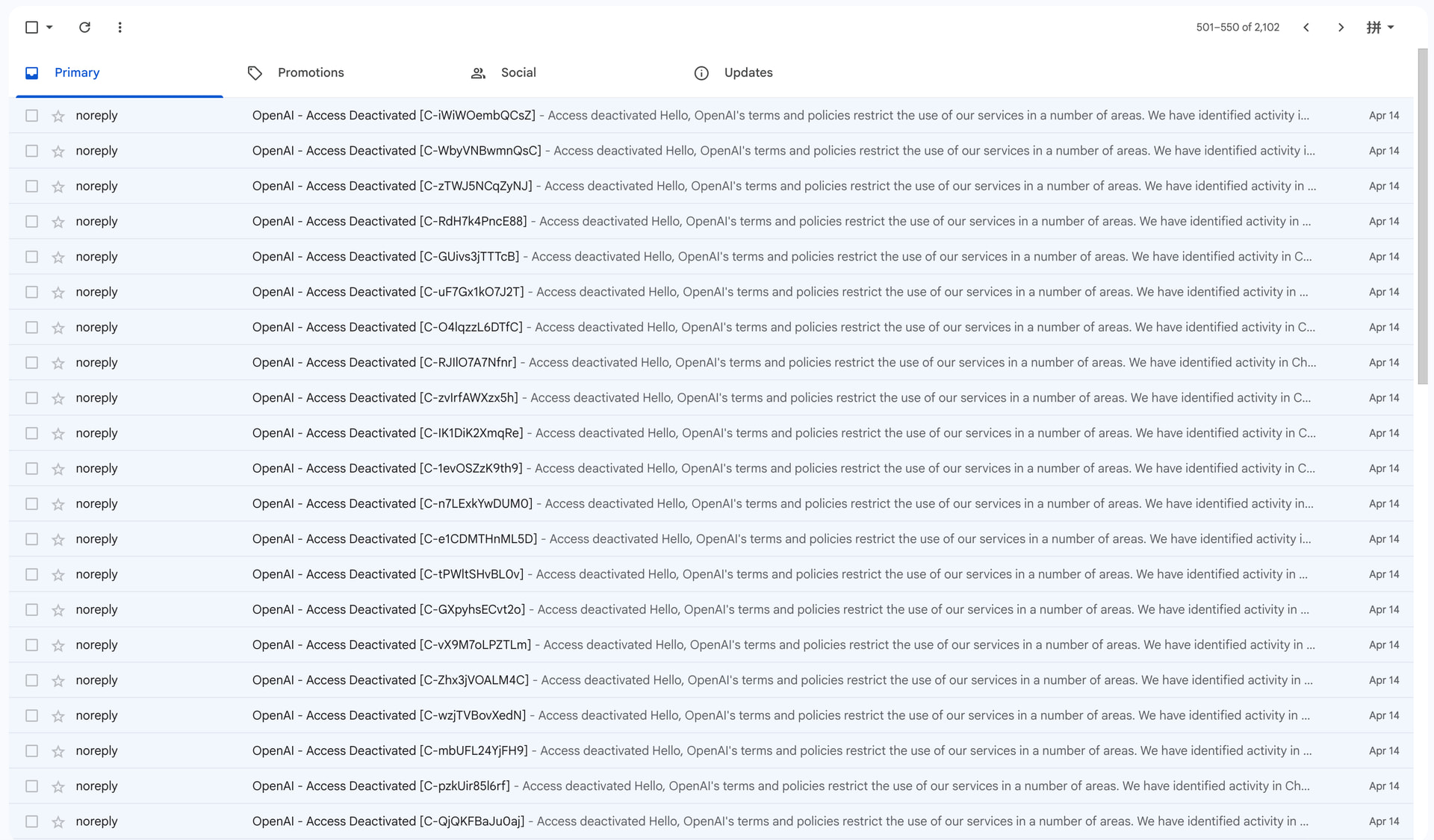Go to the newer page of emails

(1306, 27)
